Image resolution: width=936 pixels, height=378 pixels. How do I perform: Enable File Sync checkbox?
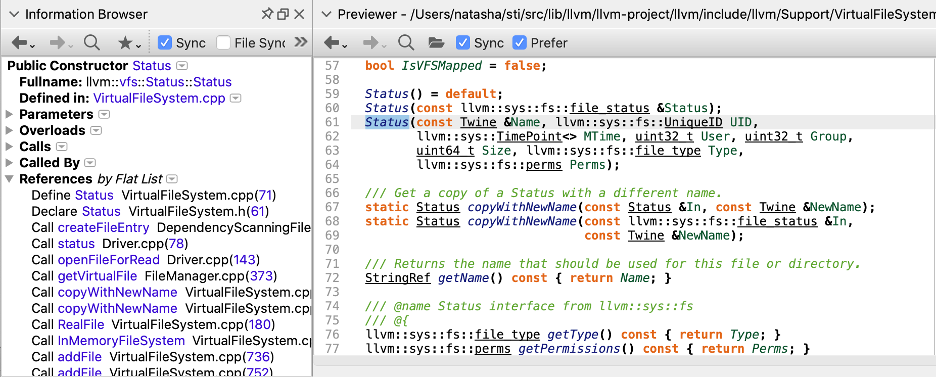(x=223, y=42)
